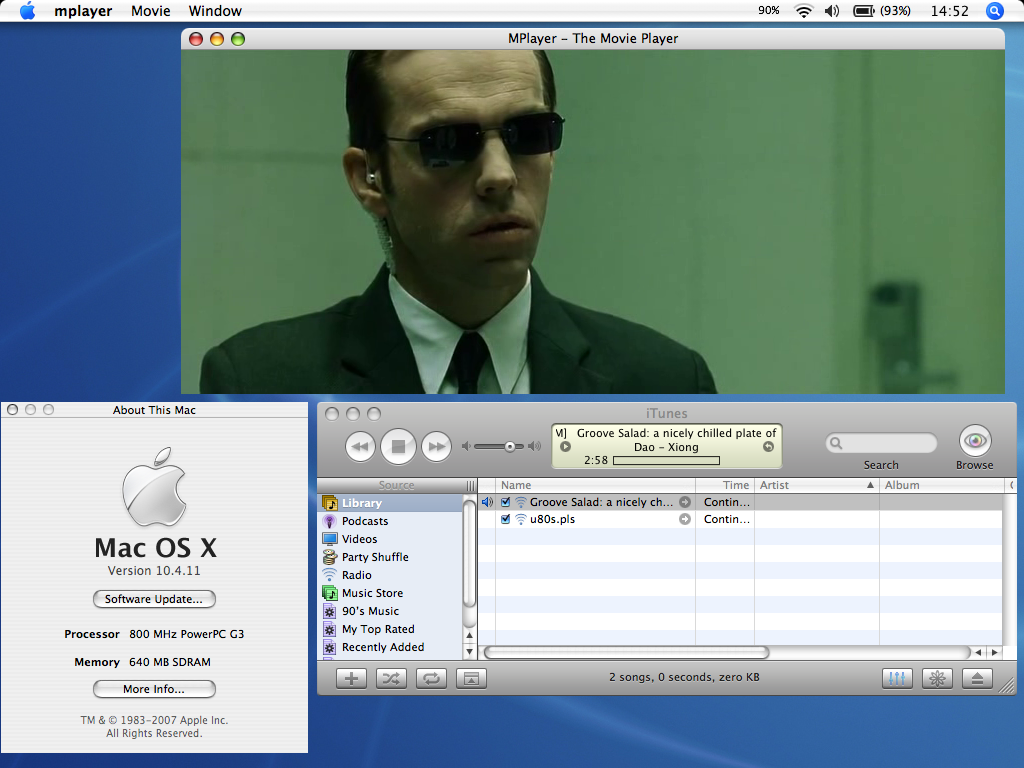Click the track list scroll left arrow
The height and width of the screenshot is (768, 1024).
point(978,652)
